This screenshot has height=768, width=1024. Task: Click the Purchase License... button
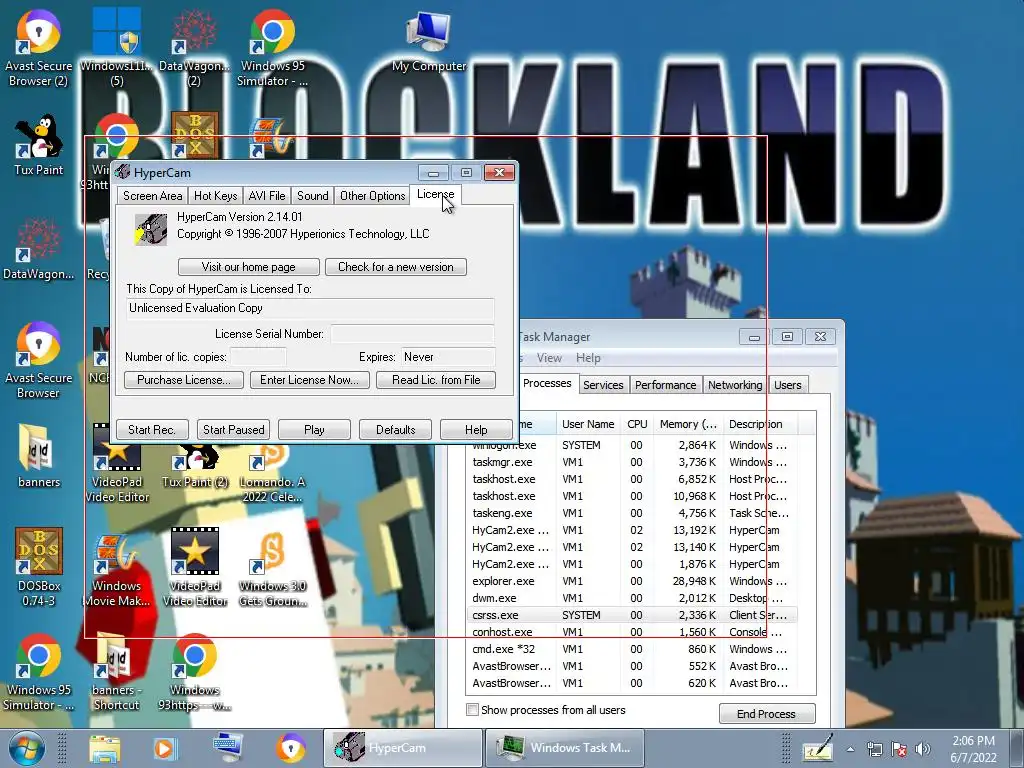(x=184, y=380)
